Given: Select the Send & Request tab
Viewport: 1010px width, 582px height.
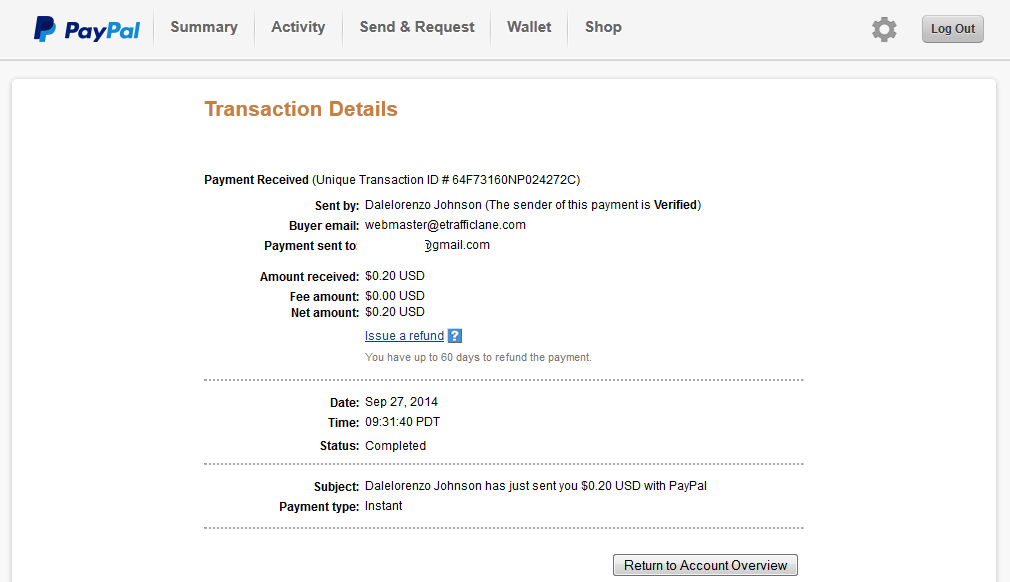Looking at the screenshot, I should 417,27.
